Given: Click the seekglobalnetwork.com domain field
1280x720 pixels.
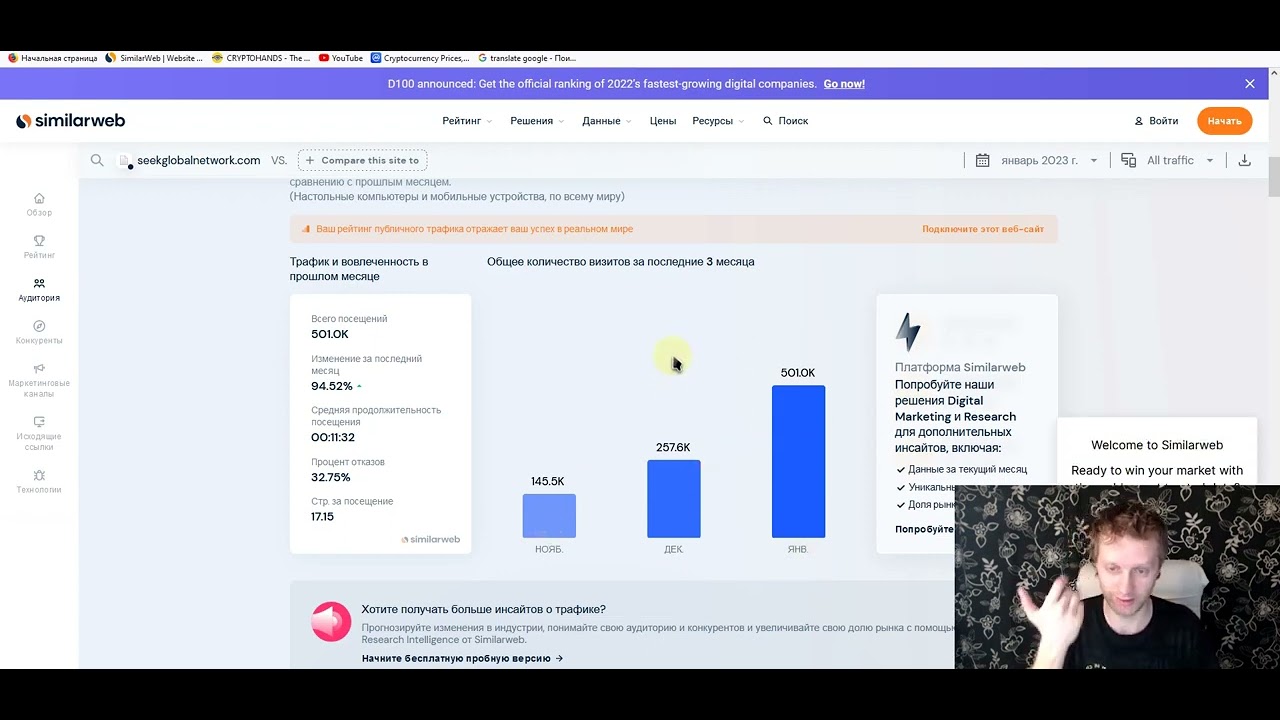Looking at the screenshot, I should click(197, 160).
